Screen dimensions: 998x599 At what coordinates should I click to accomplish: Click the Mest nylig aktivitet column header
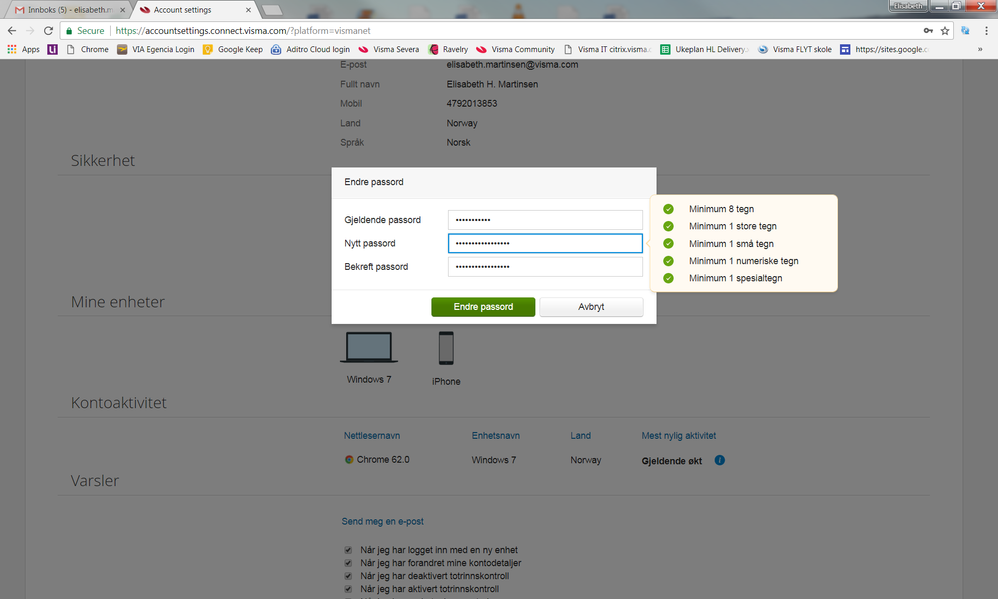tap(678, 435)
